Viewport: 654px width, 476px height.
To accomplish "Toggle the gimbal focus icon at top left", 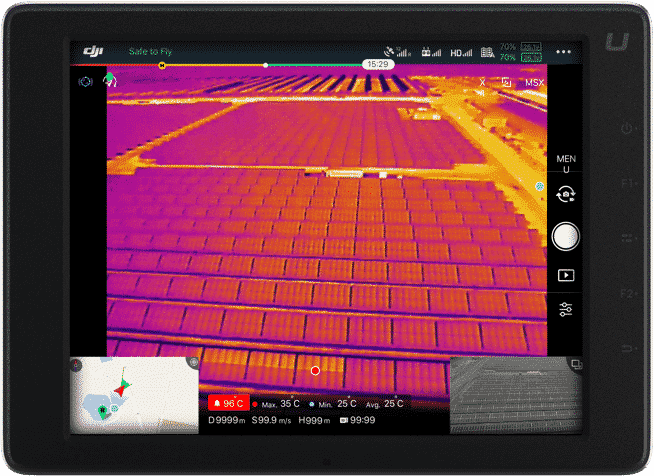I will (85, 81).
